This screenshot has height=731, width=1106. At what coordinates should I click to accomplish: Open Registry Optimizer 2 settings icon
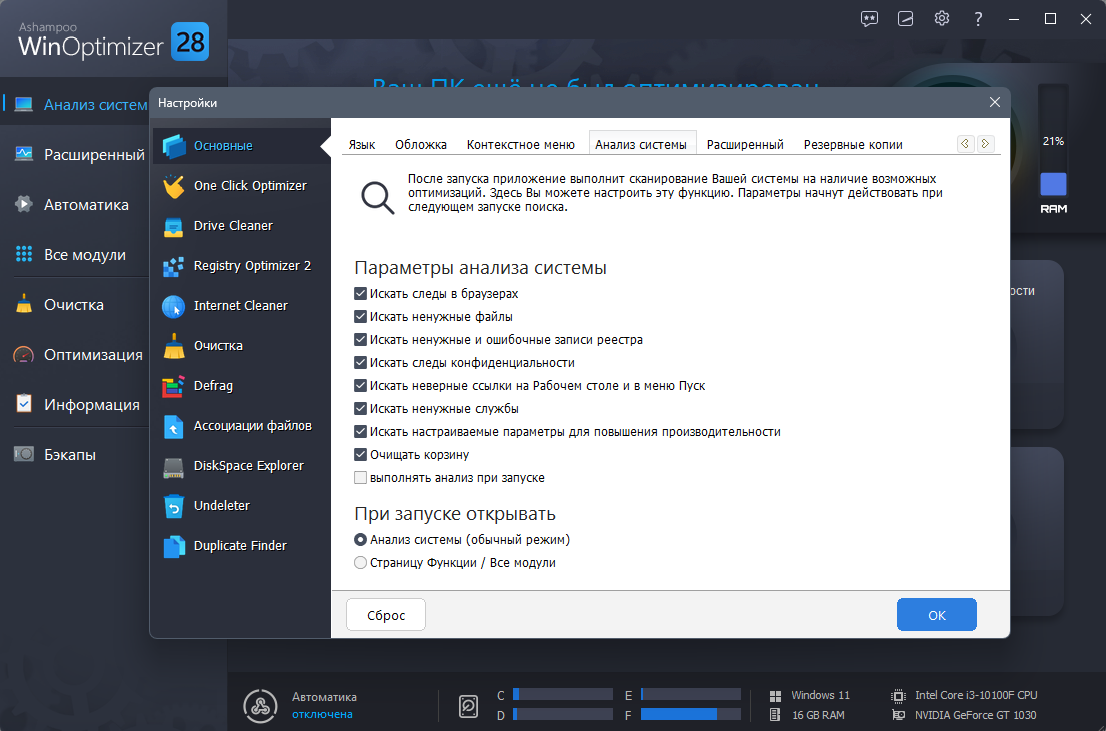click(x=174, y=266)
